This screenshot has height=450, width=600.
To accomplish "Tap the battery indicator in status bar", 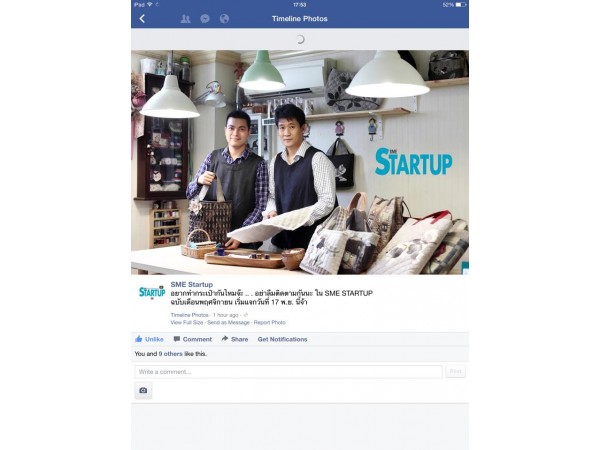I will (x=461, y=5).
